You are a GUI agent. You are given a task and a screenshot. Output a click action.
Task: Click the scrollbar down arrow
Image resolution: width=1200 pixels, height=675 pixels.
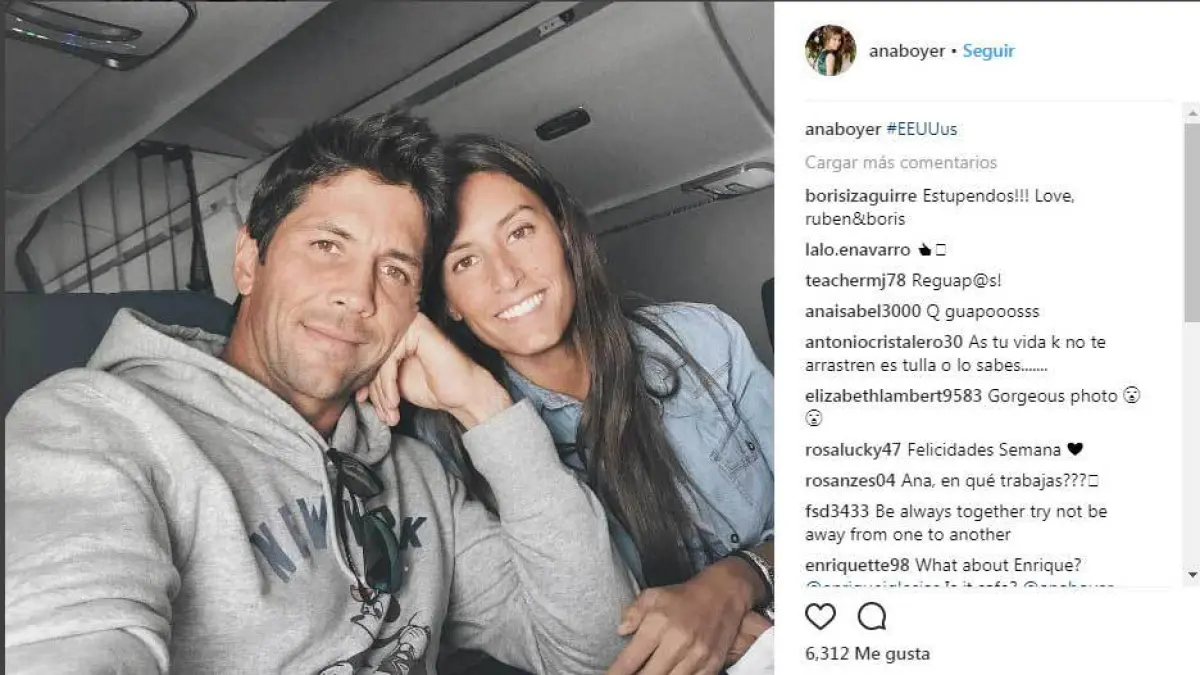1191,575
